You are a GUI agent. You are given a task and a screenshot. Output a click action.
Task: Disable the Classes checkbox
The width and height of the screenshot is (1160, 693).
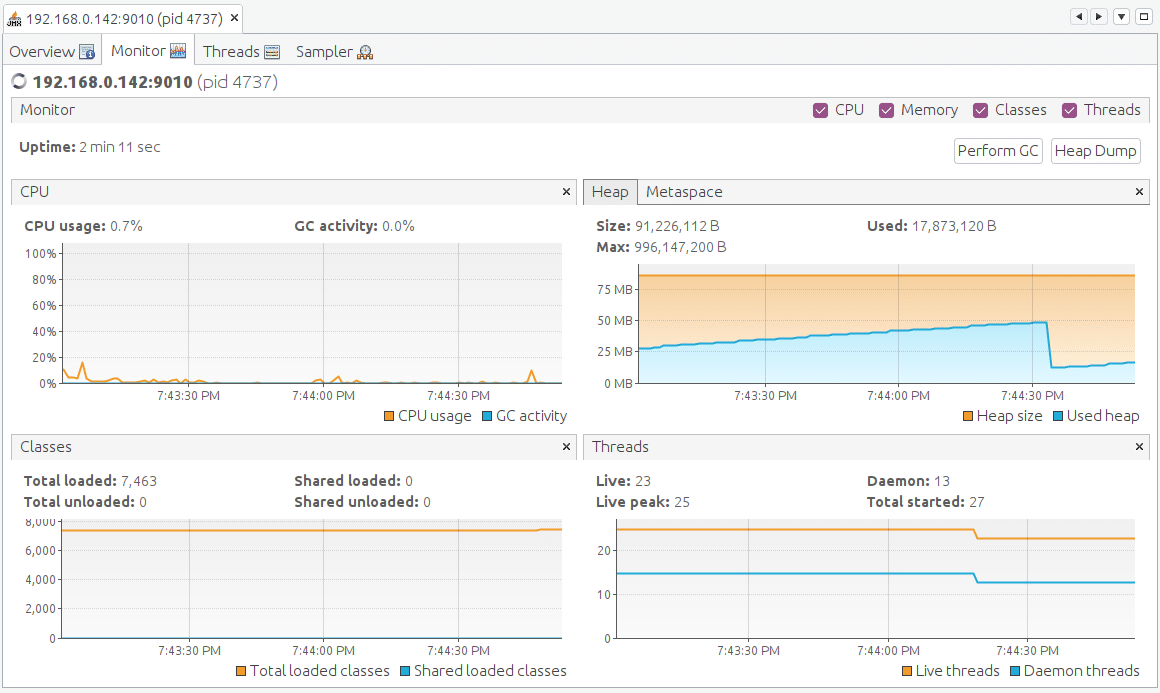pyautogui.click(x=980, y=110)
